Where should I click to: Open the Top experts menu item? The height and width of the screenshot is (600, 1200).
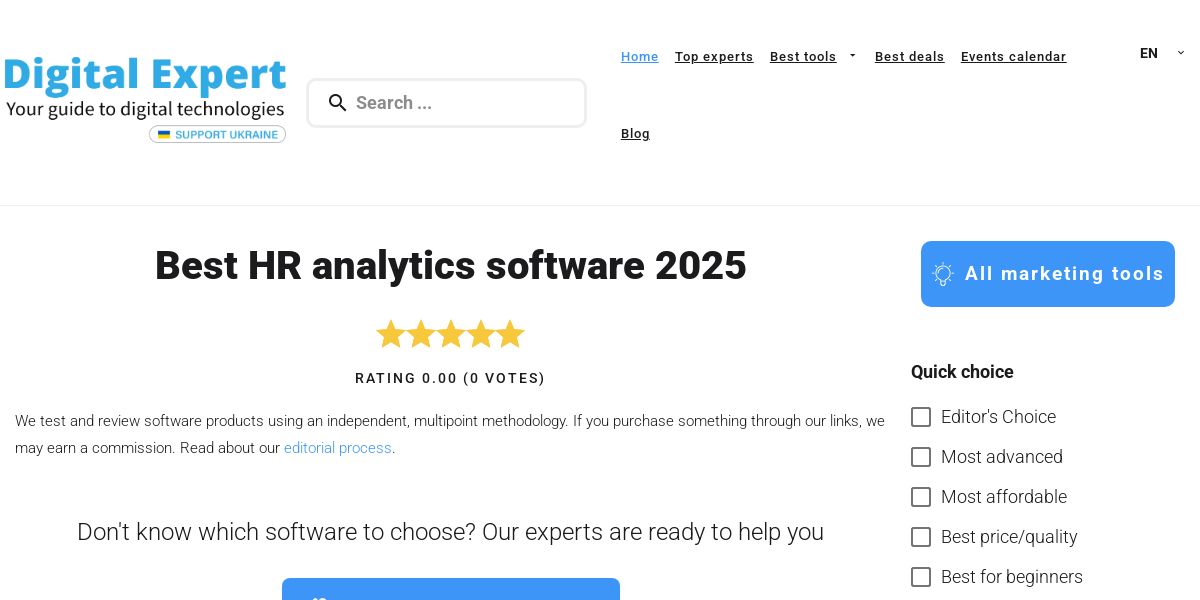[714, 57]
